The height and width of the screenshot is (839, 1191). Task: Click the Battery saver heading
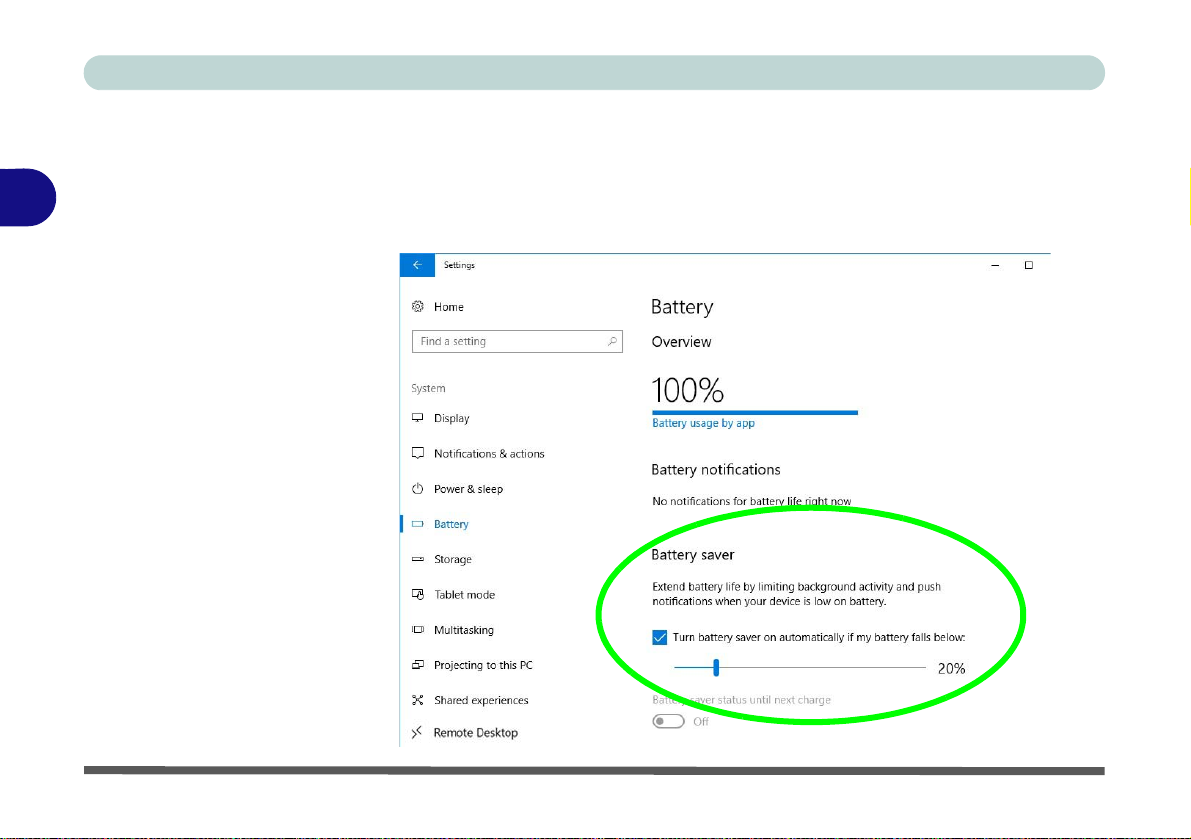(x=693, y=555)
